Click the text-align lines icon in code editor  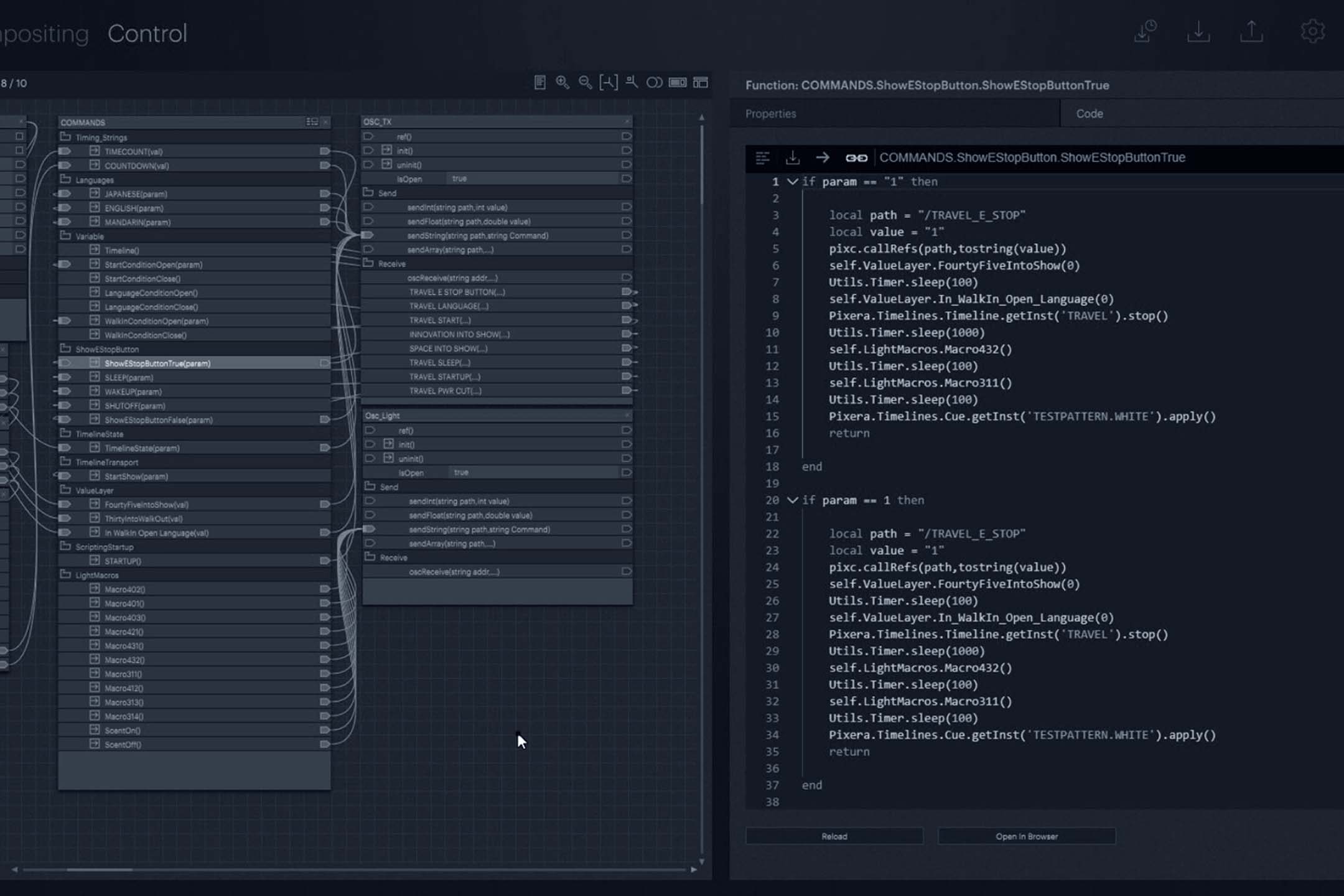(763, 158)
